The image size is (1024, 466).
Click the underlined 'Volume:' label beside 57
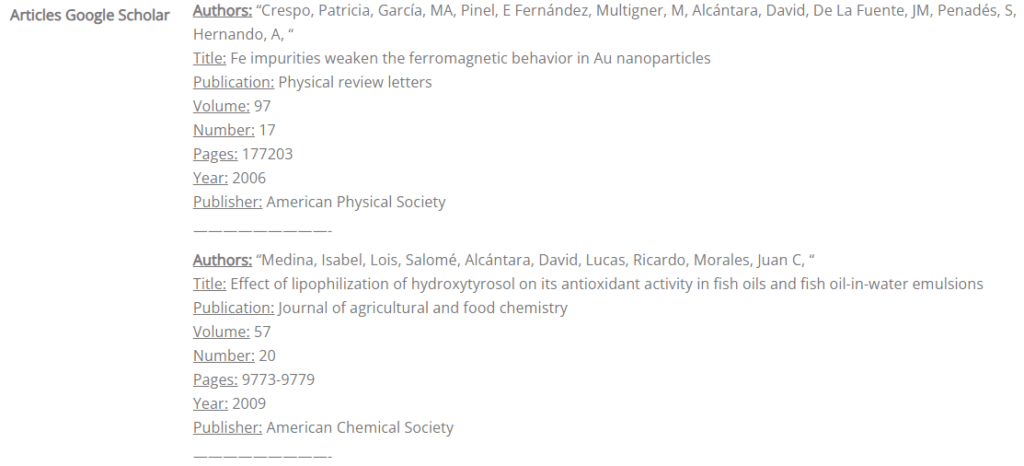tap(221, 331)
